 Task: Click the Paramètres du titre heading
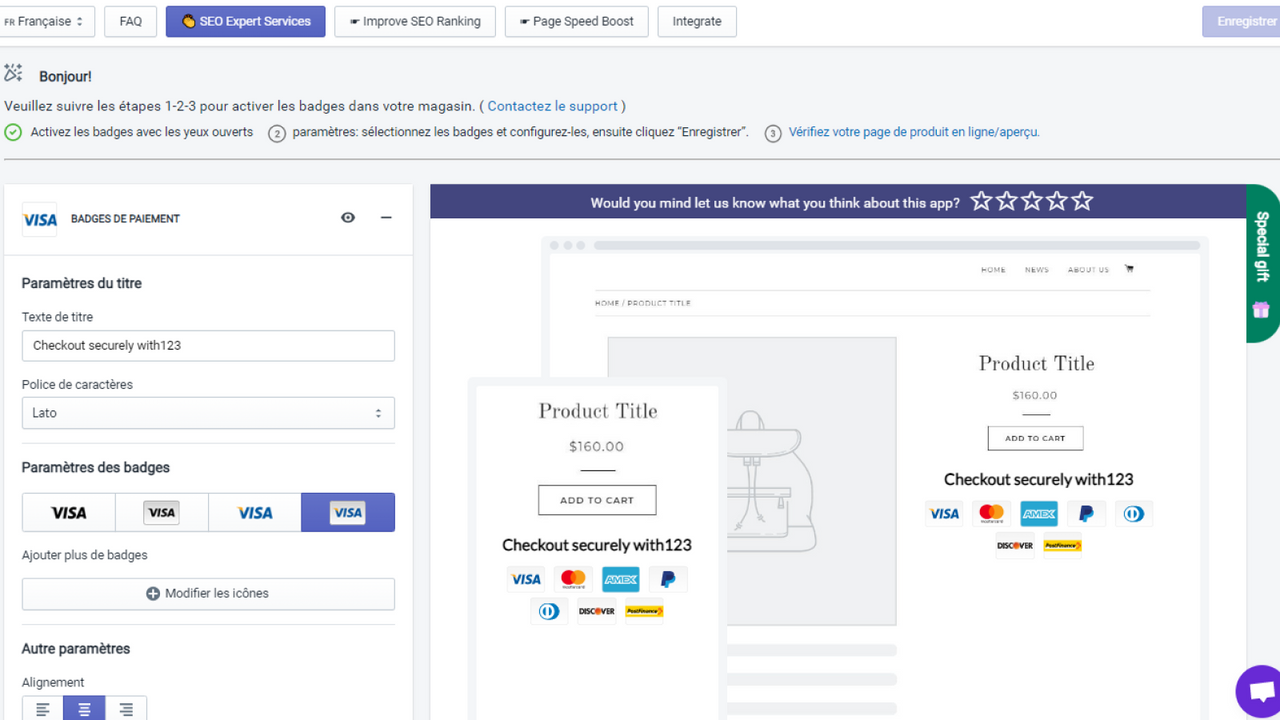tap(82, 283)
